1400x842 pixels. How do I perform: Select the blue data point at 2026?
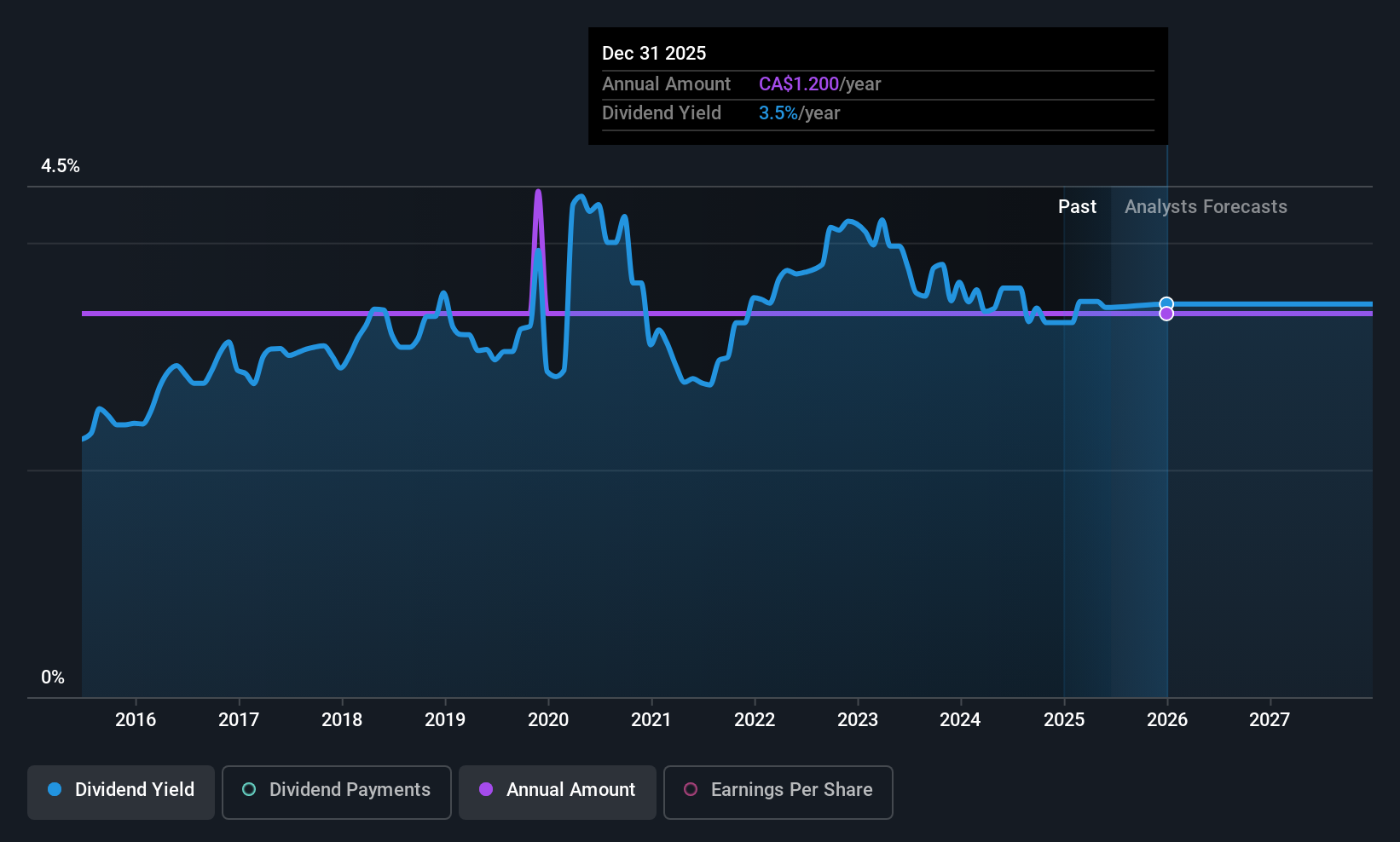pos(1166,304)
